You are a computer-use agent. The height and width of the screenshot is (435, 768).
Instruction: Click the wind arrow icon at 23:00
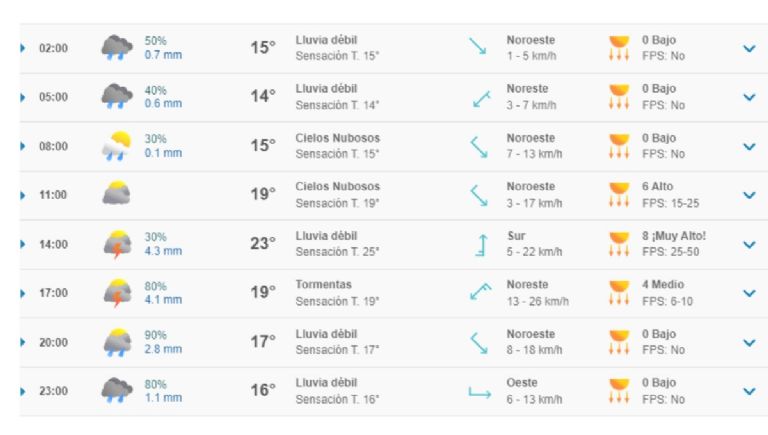click(x=479, y=391)
